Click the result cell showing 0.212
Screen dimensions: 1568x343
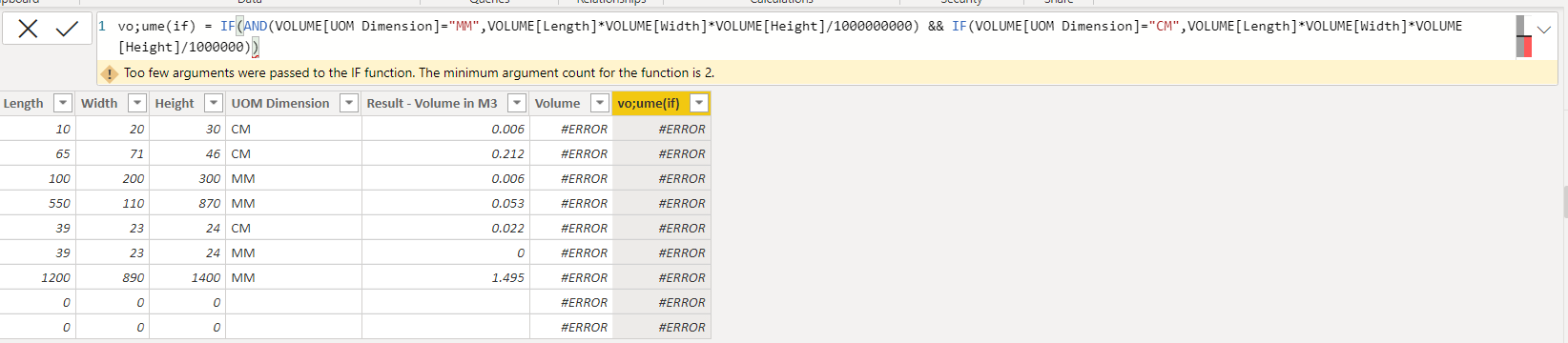pyautogui.click(x=445, y=153)
